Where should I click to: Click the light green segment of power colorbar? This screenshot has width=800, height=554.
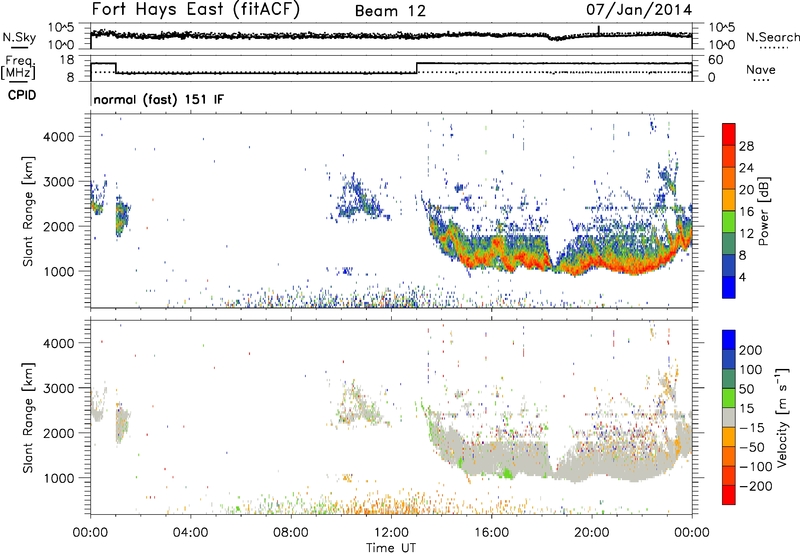tap(729, 221)
